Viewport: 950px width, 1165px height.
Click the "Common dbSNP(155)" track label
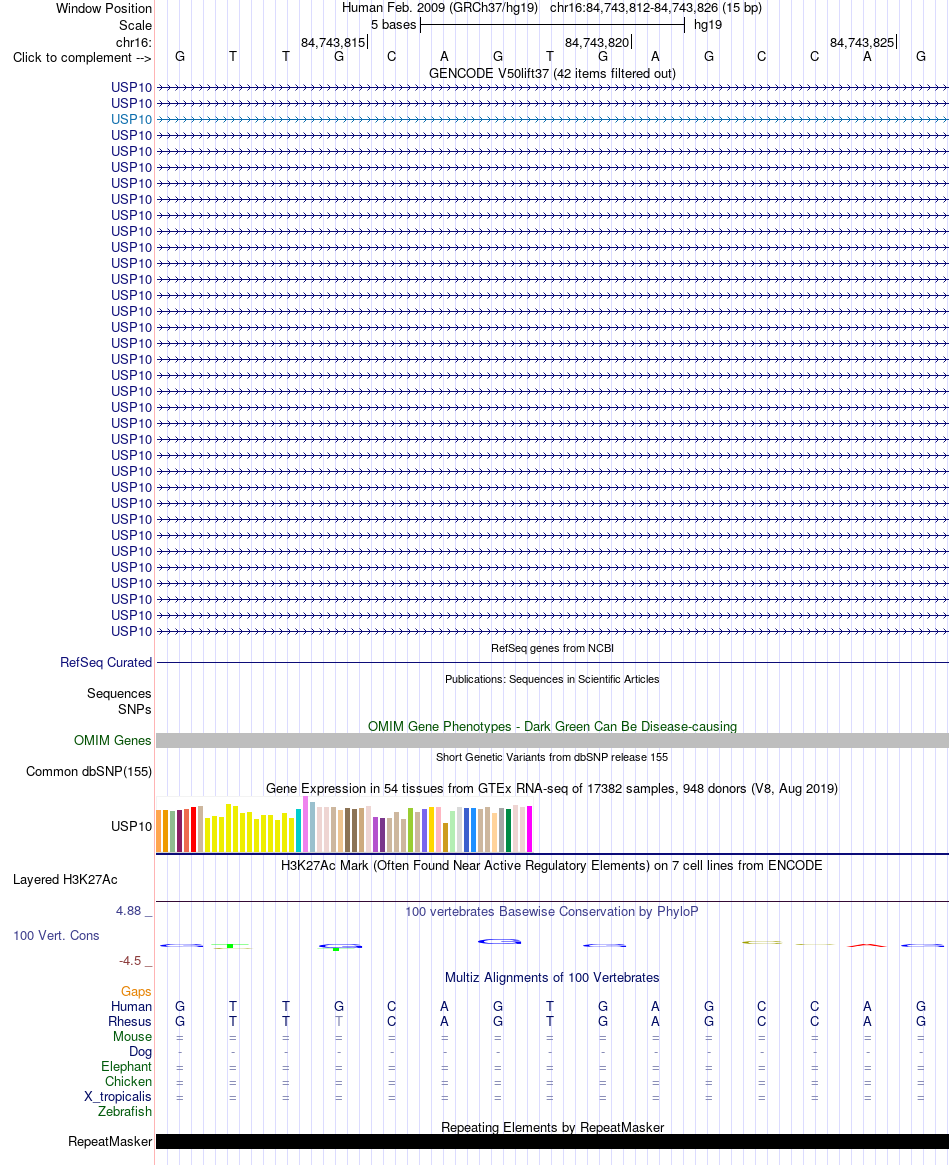click(x=88, y=771)
